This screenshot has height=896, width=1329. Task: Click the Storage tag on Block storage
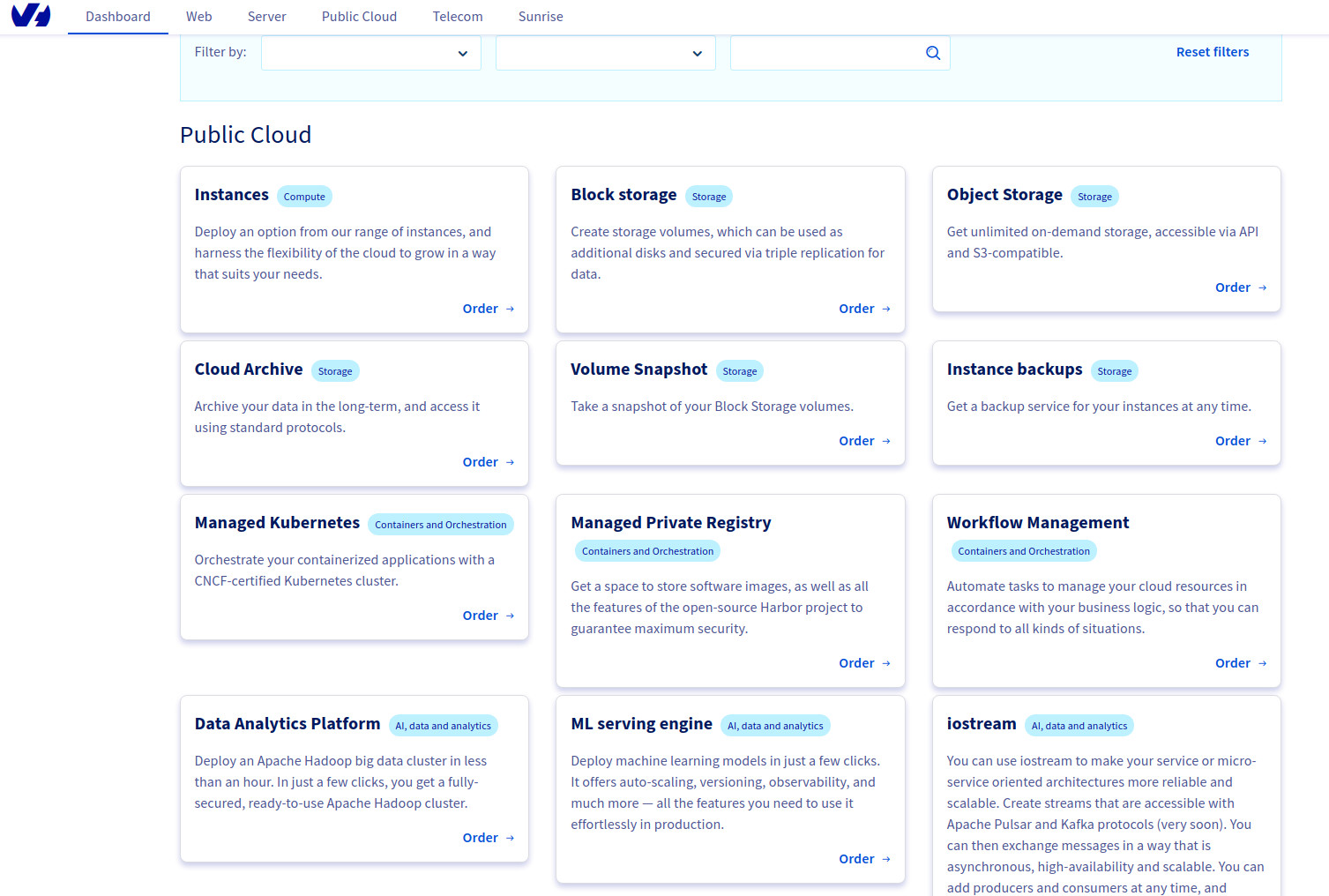(x=709, y=197)
